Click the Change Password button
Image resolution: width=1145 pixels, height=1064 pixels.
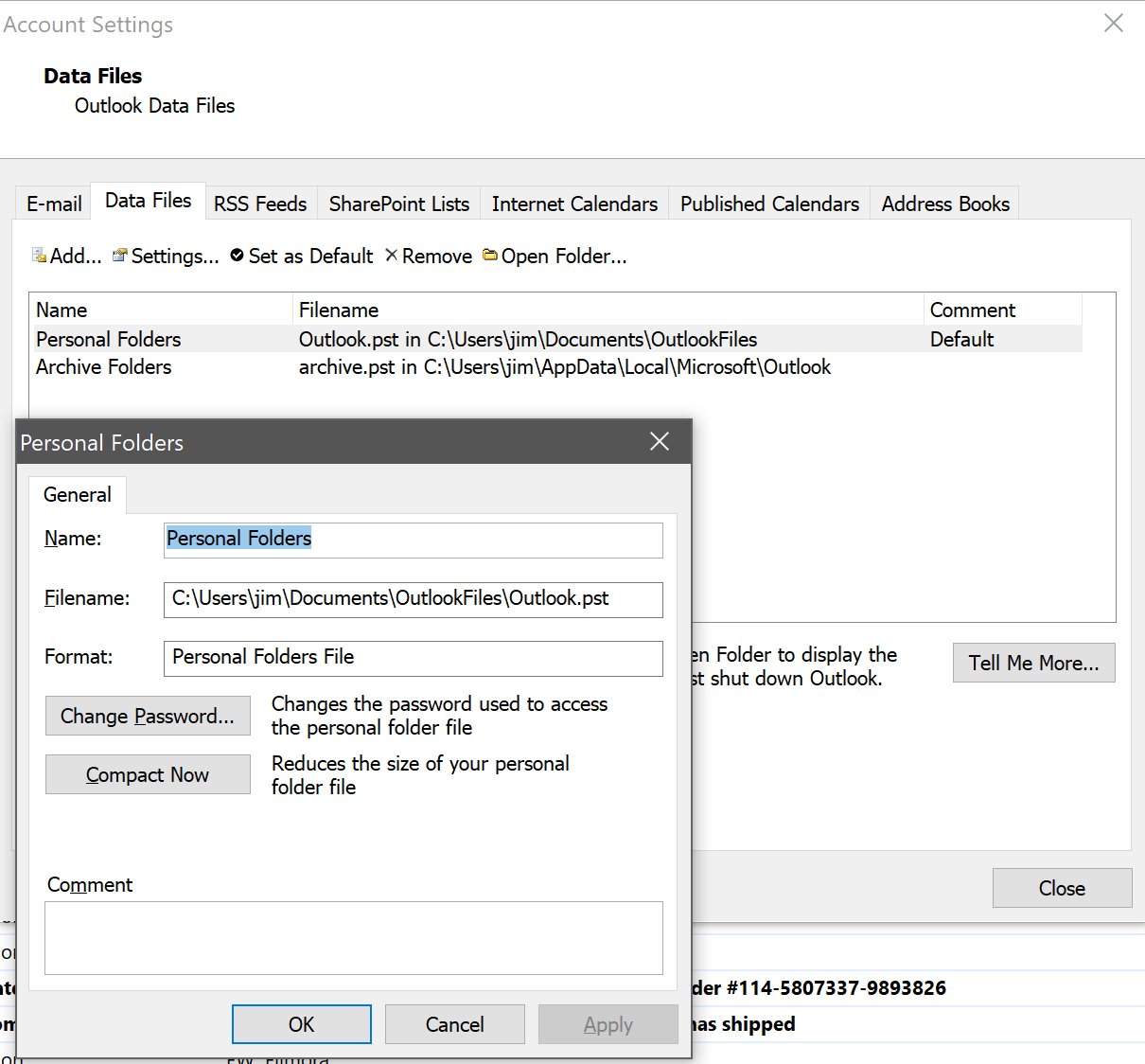click(x=148, y=716)
